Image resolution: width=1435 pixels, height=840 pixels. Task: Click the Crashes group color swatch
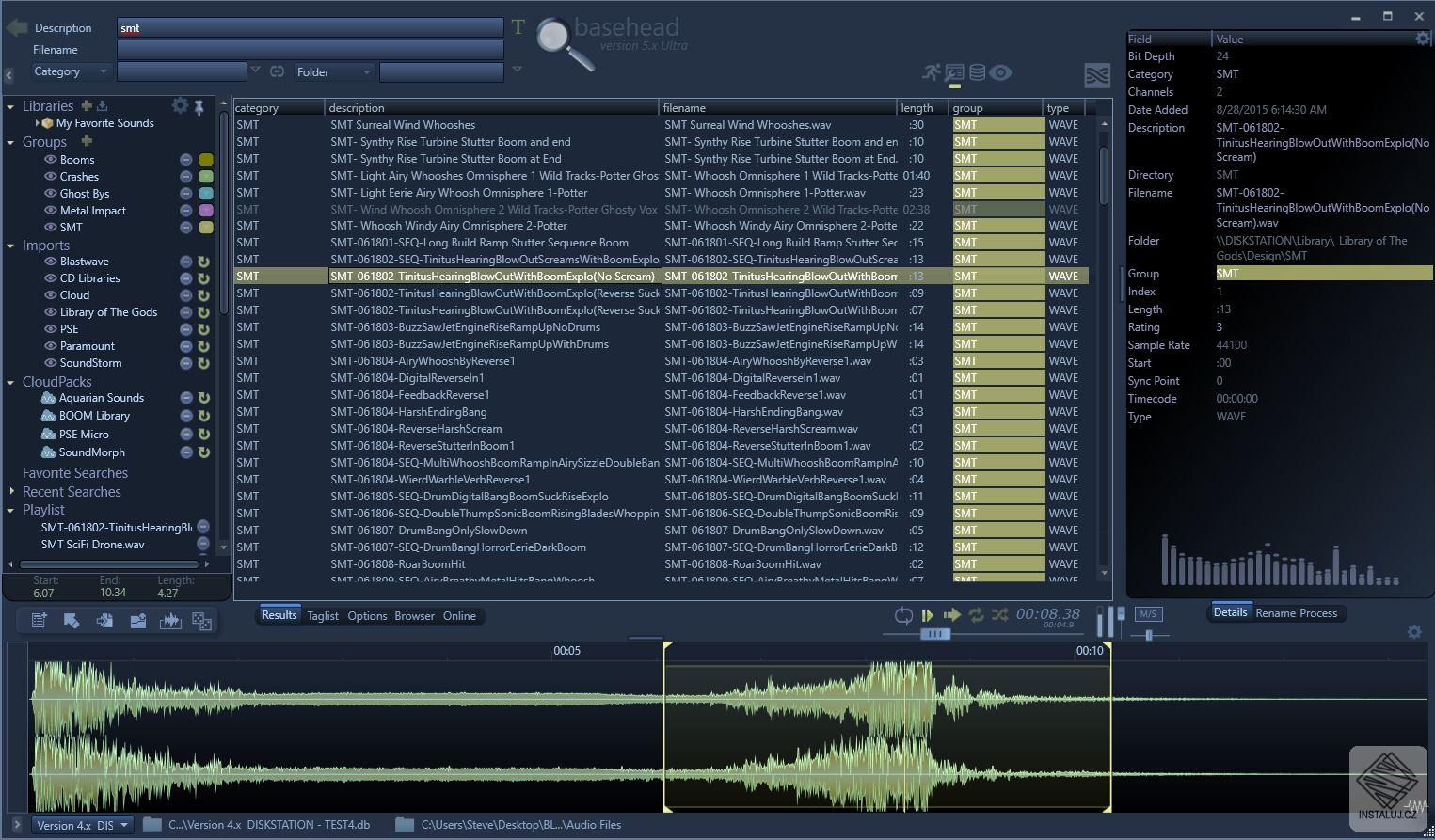206,177
